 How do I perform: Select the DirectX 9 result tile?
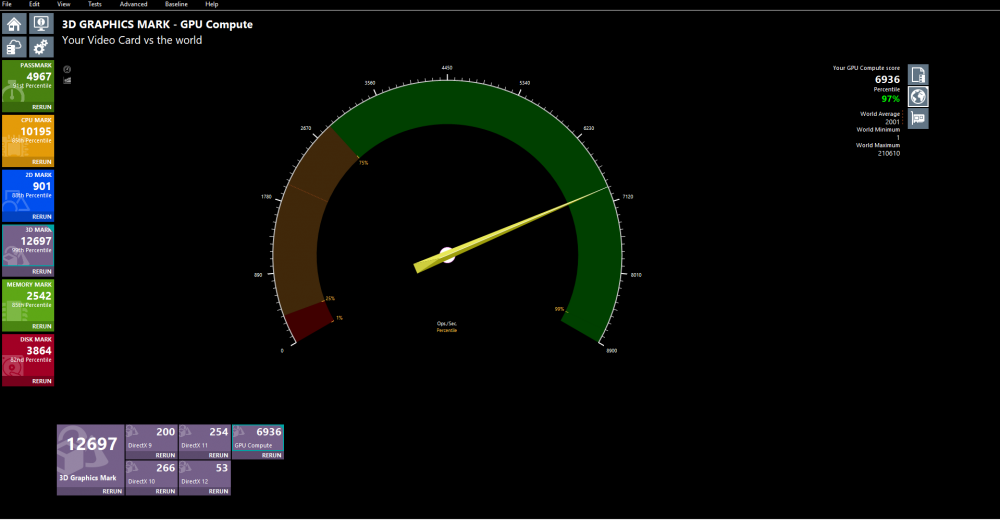tap(151, 438)
